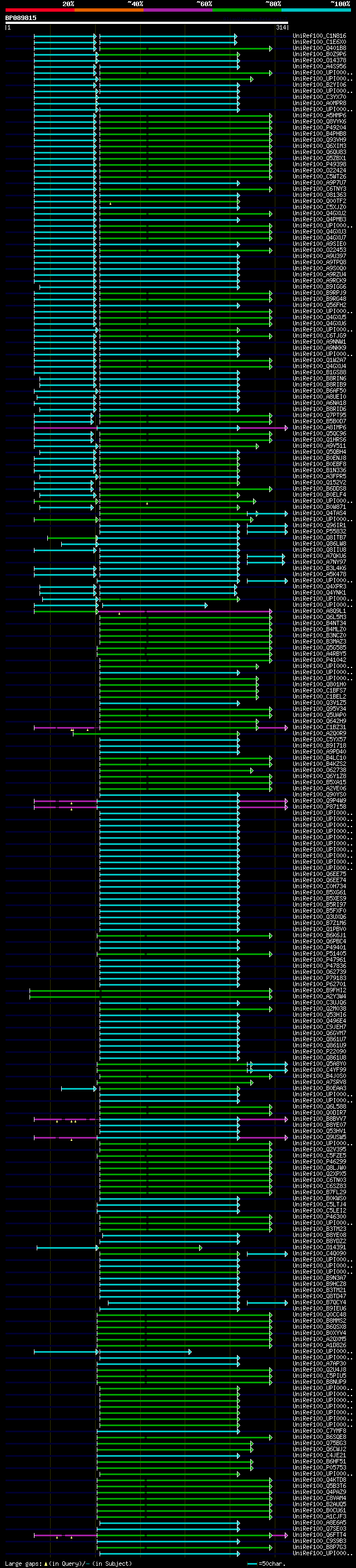Open hit UniRef100_C1E6X0

point(319,42)
